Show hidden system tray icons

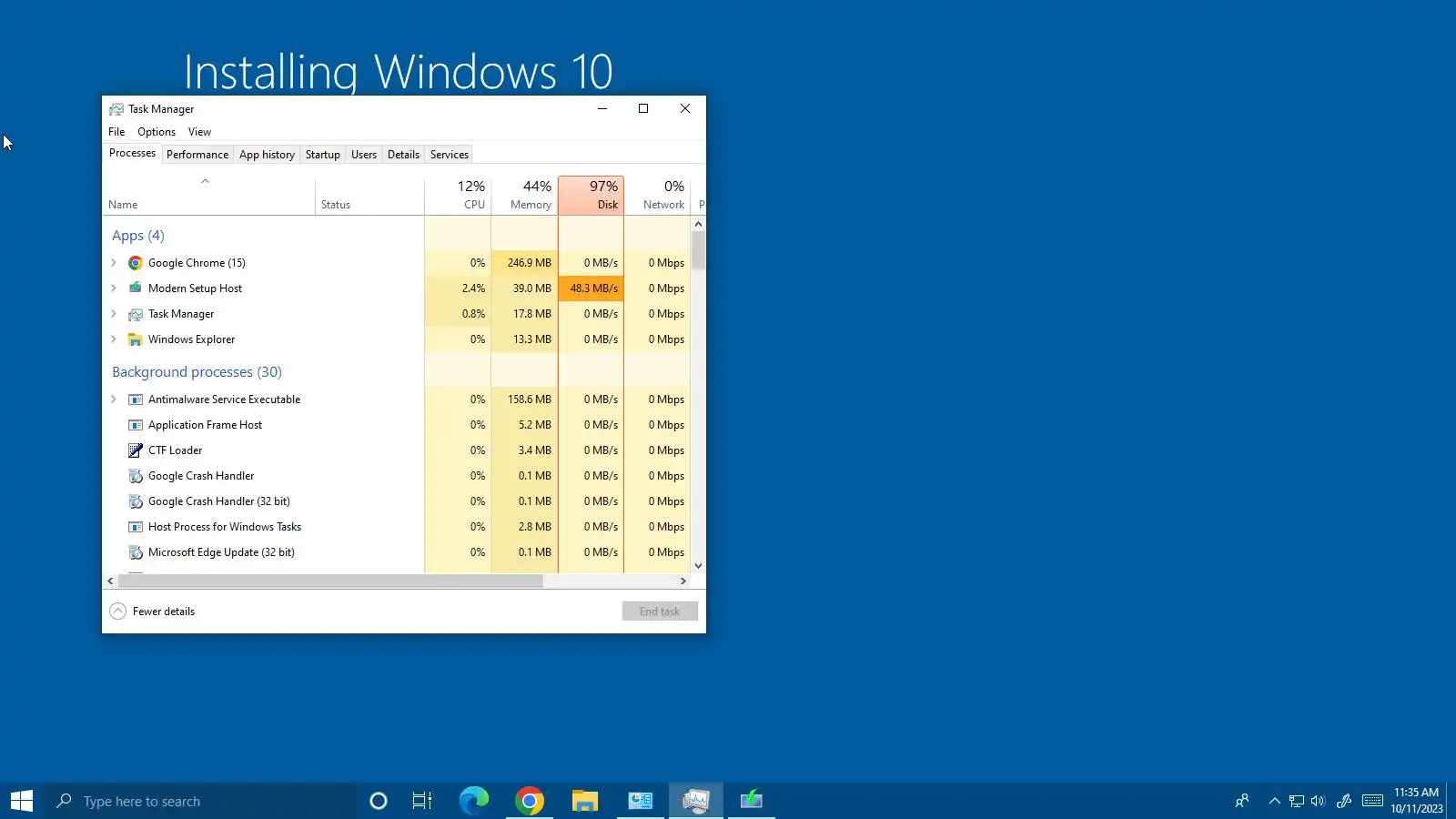1274,801
